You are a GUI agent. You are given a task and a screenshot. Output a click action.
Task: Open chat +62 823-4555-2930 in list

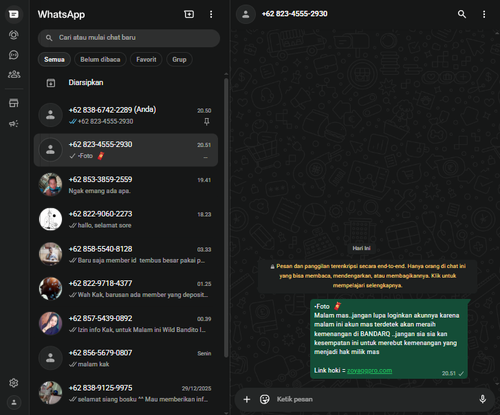(126, 150)
